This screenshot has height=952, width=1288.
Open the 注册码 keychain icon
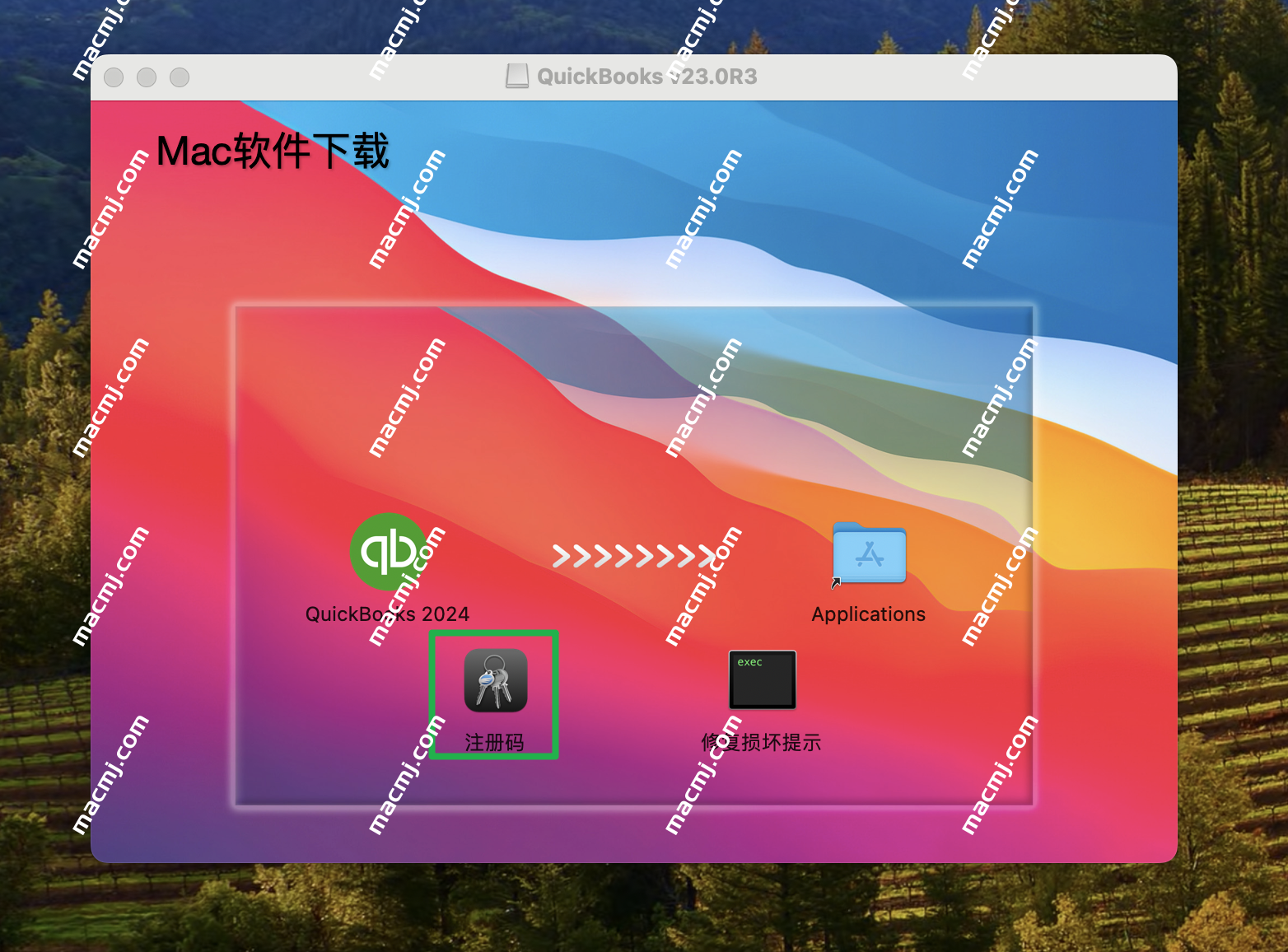[496, 680]
